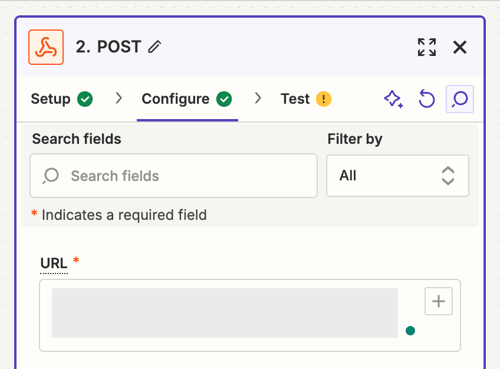Expand the panel to full screen
500x369 pixels.
coord(427,47)
